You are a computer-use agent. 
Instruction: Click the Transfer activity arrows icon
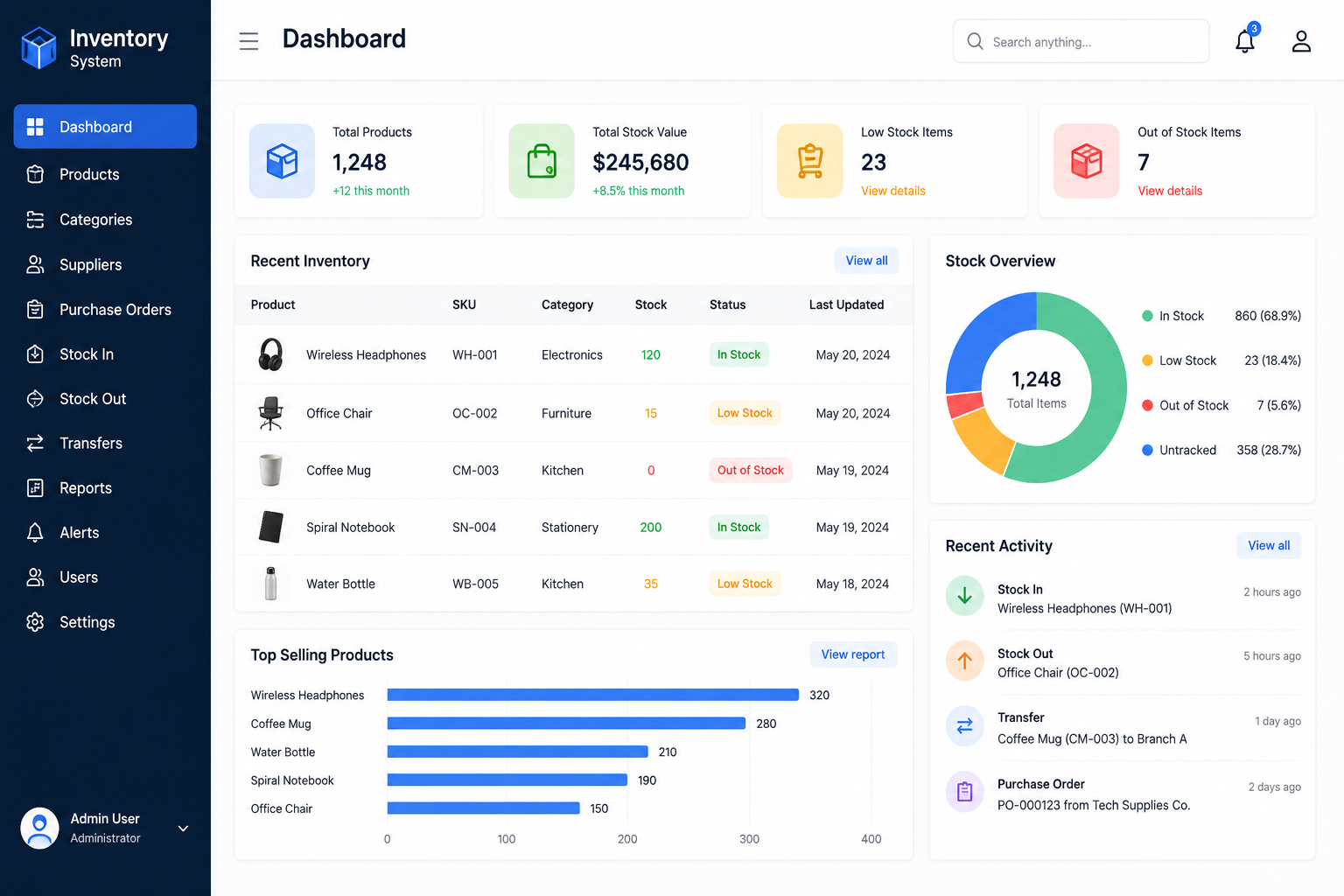point(965,725)
